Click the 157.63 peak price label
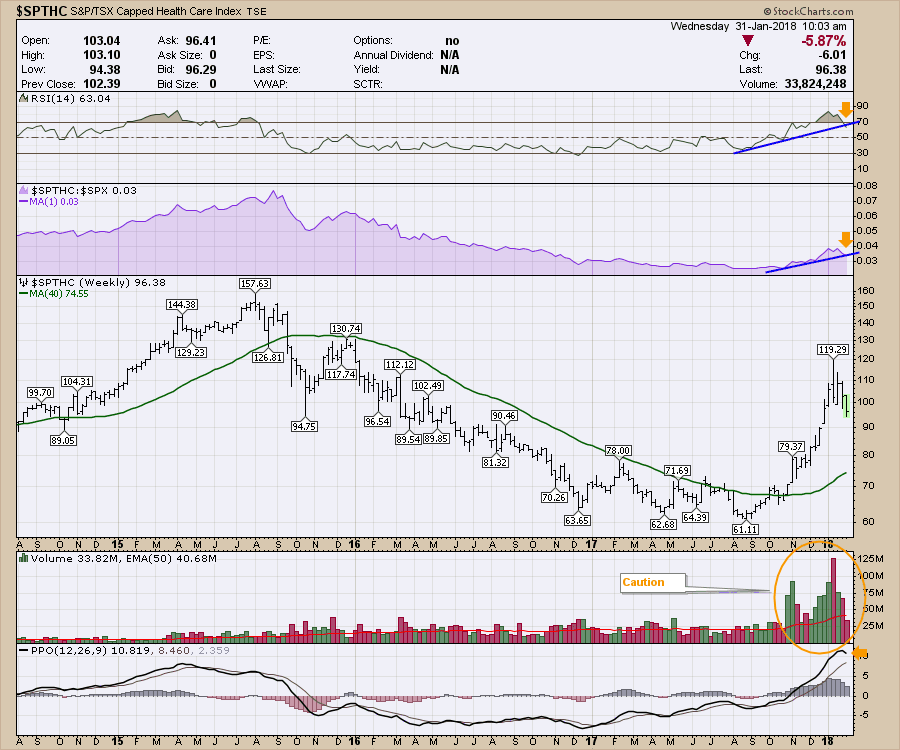Image resolution: width=900 pixels, height=750 pixels. pos(255,283)
